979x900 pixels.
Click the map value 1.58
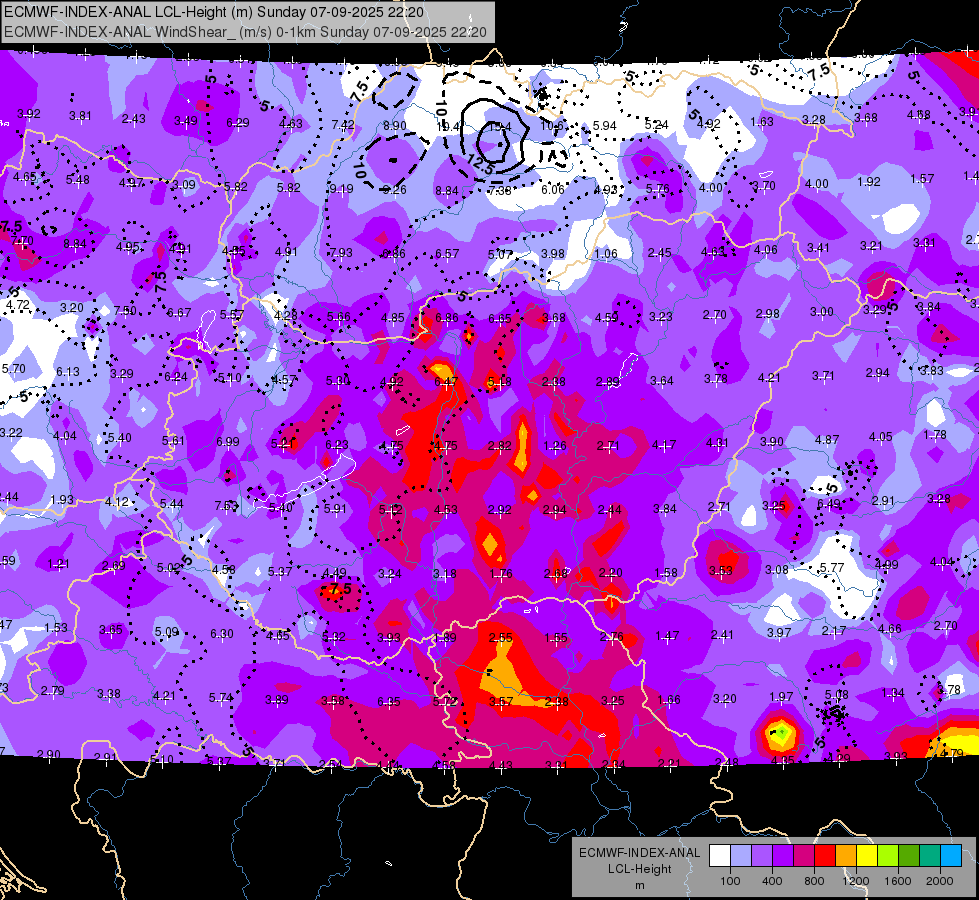(666, 573)
